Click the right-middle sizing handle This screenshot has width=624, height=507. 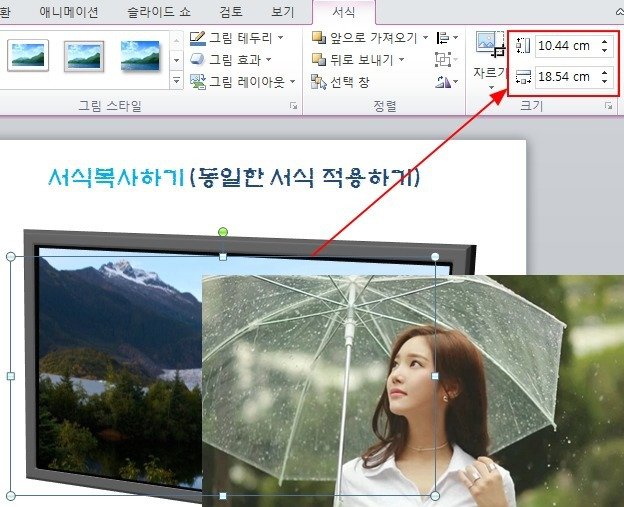435,376
